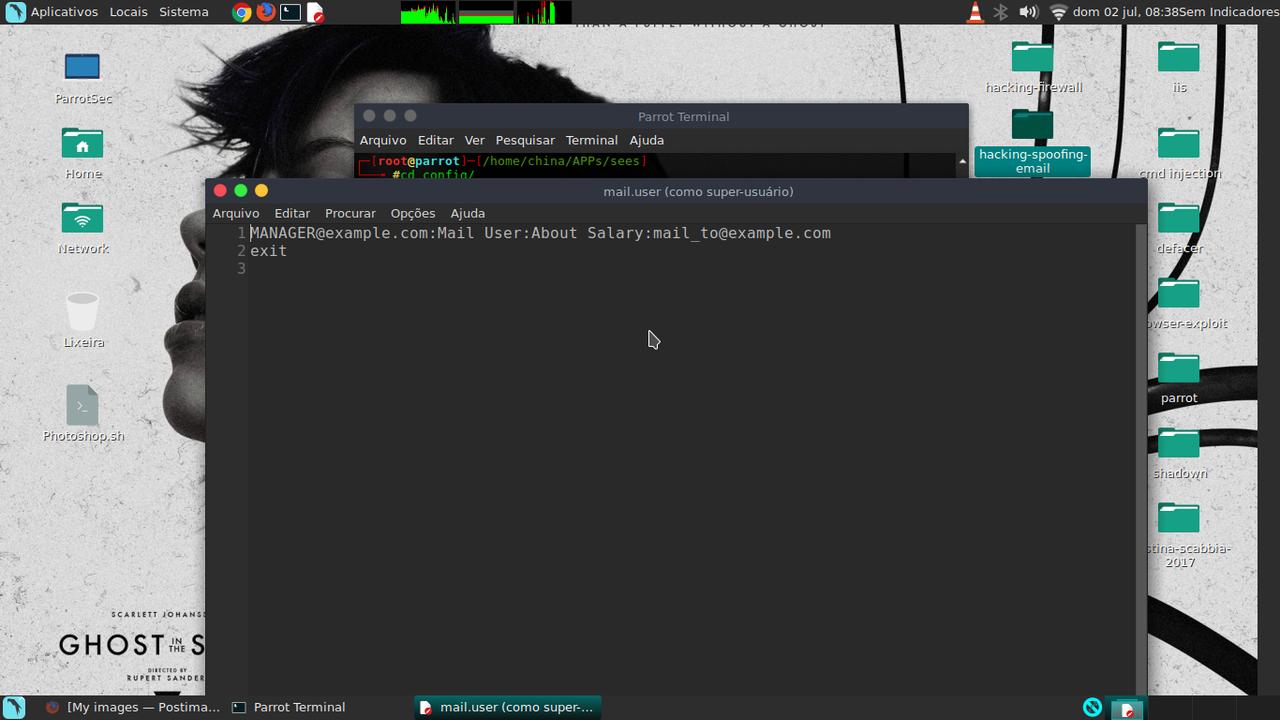Open Ver menu in Parrot Terminal

click(x=474, y=140)
